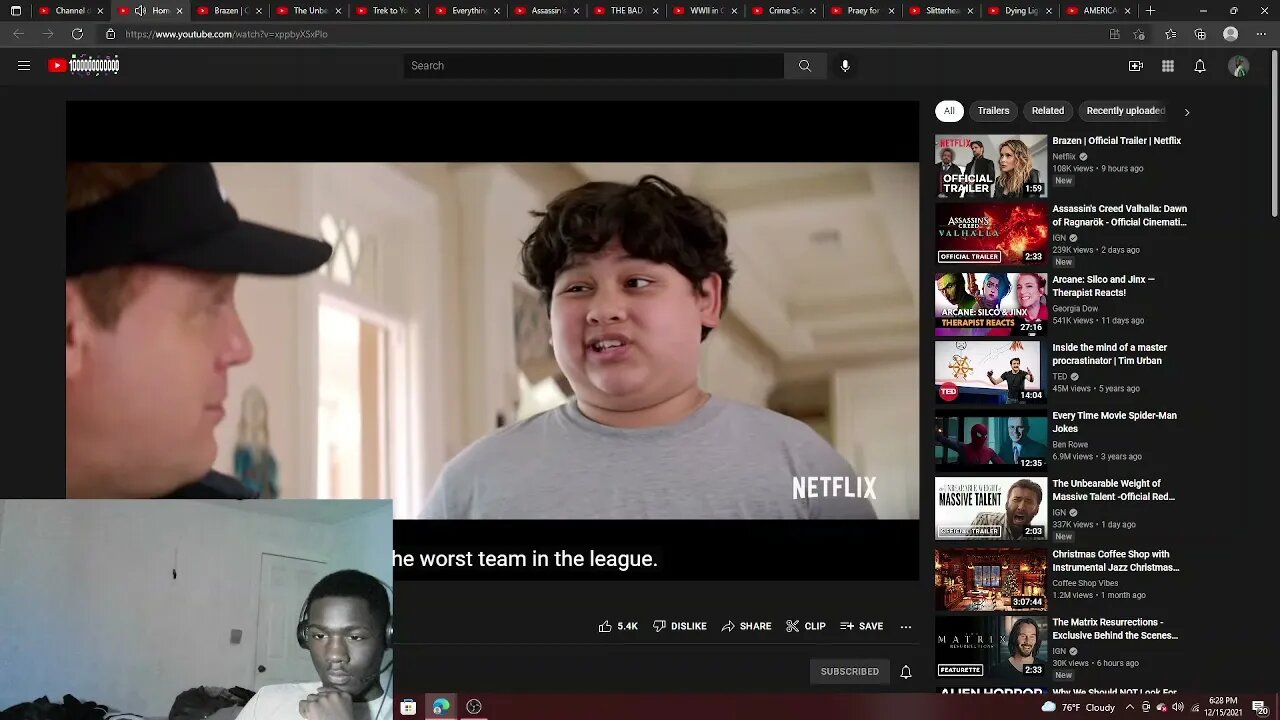1280x720 pixels.
Task: Start voice search with the microphone icon
Action: (845, 66)
